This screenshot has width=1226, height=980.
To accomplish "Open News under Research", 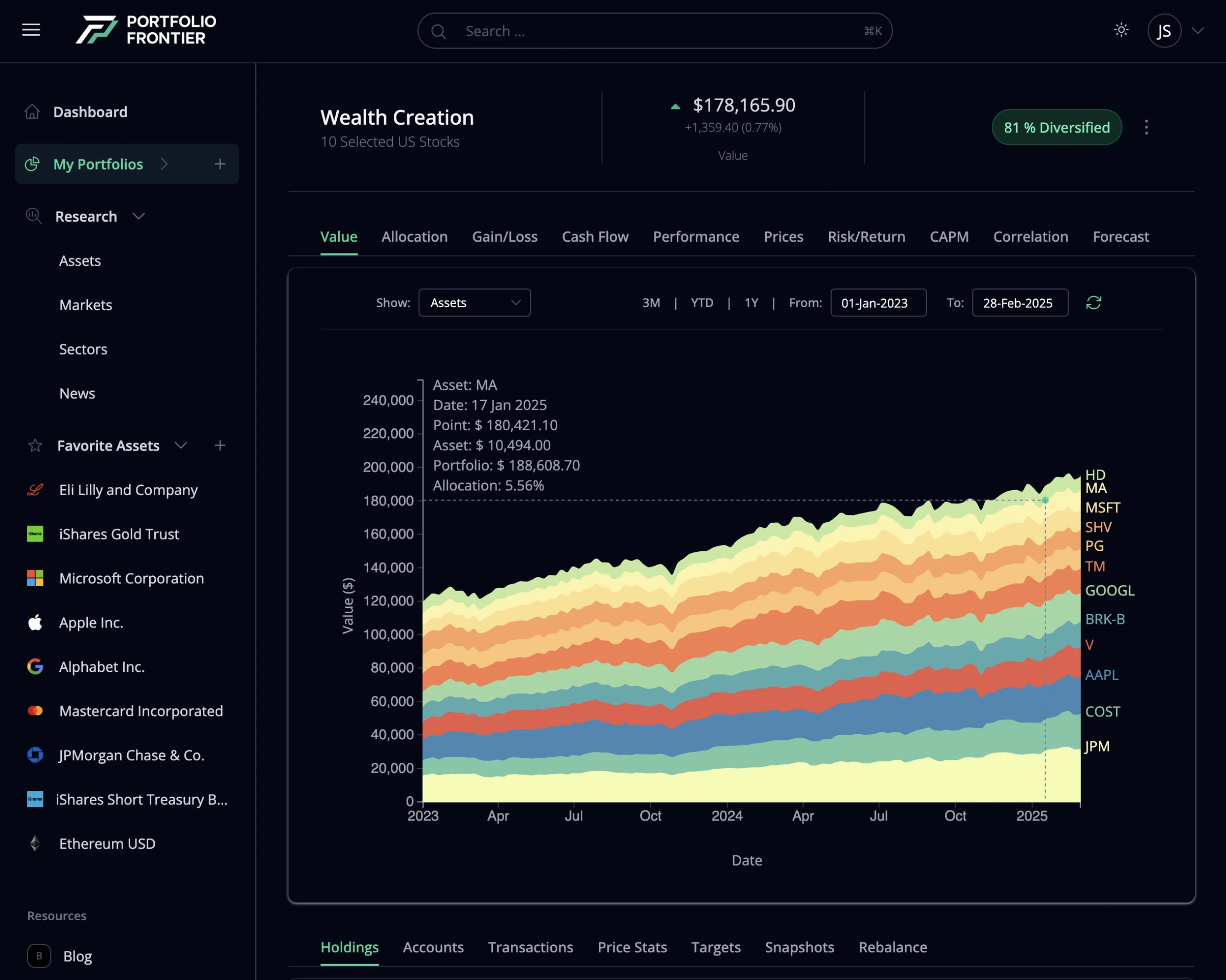I will pos(77,393).
